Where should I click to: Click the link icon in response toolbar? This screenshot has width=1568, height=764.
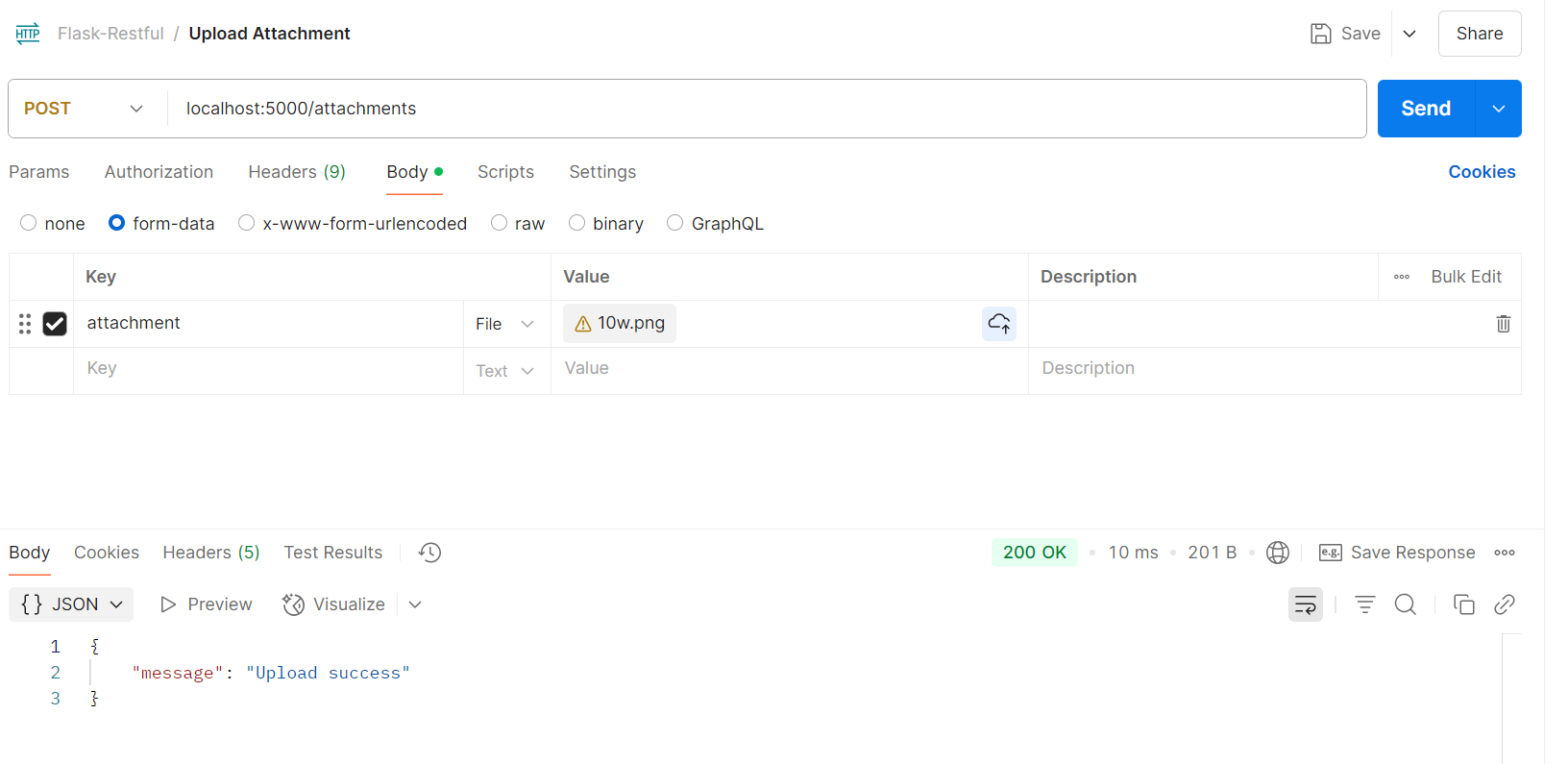point(1504,604)
